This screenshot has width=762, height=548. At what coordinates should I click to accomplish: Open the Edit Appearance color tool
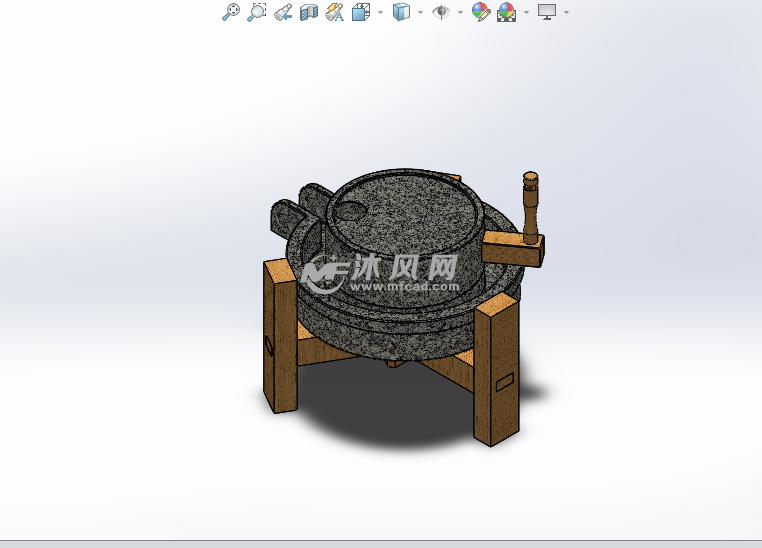coord(481,12)
